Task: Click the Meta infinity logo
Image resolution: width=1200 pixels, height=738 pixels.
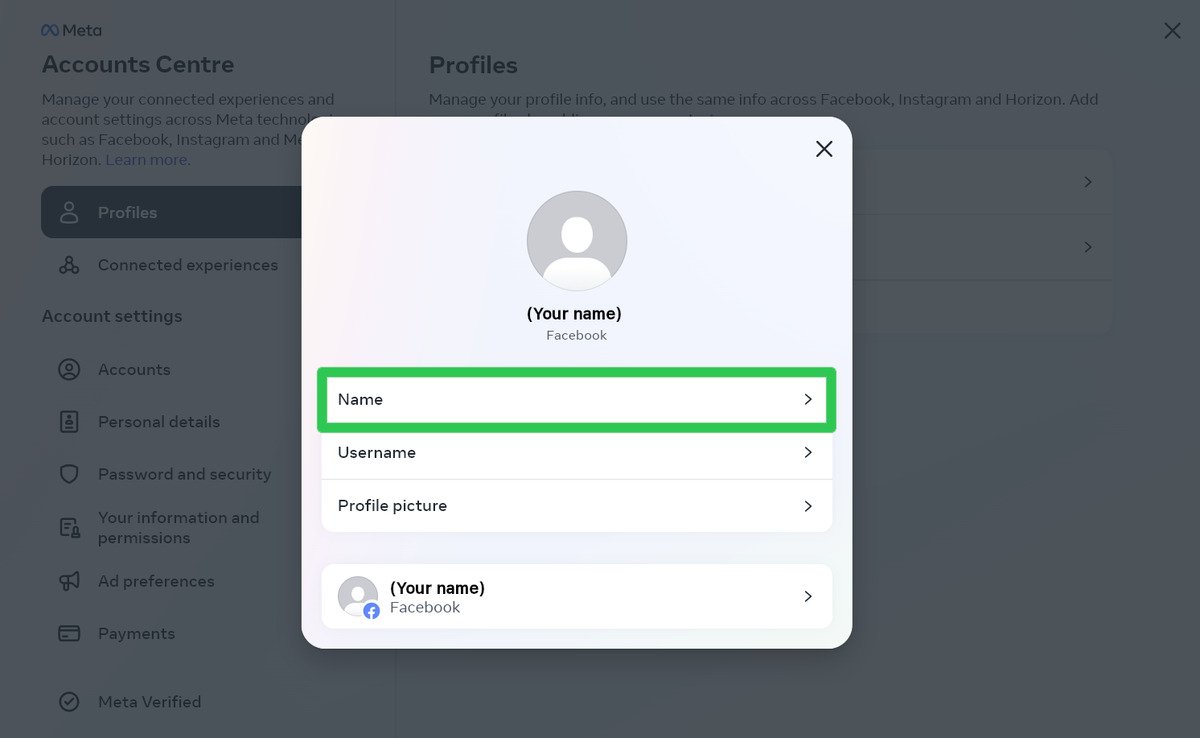Action: 51,30
